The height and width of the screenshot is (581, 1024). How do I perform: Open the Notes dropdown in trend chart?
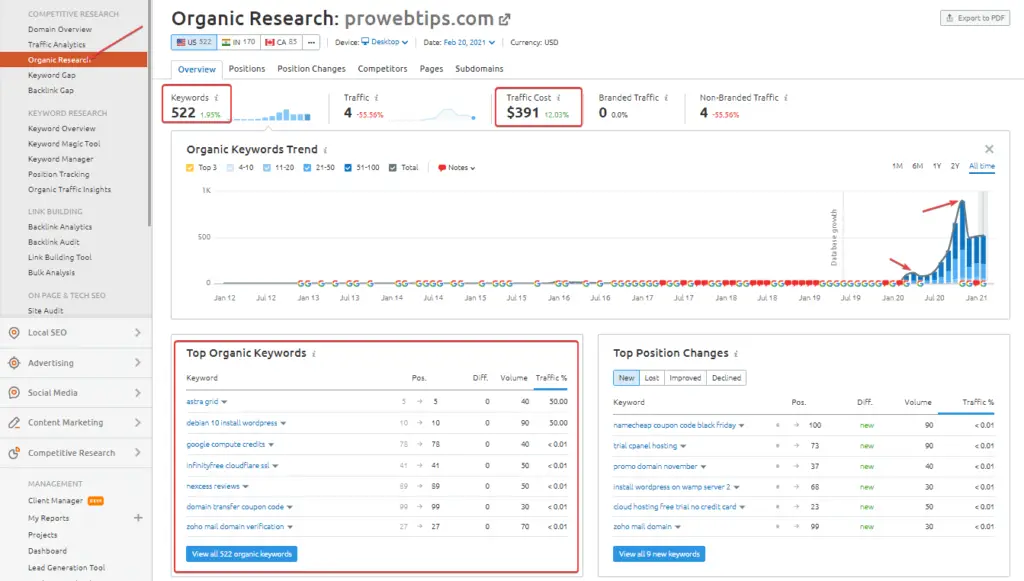click(456, 168)
